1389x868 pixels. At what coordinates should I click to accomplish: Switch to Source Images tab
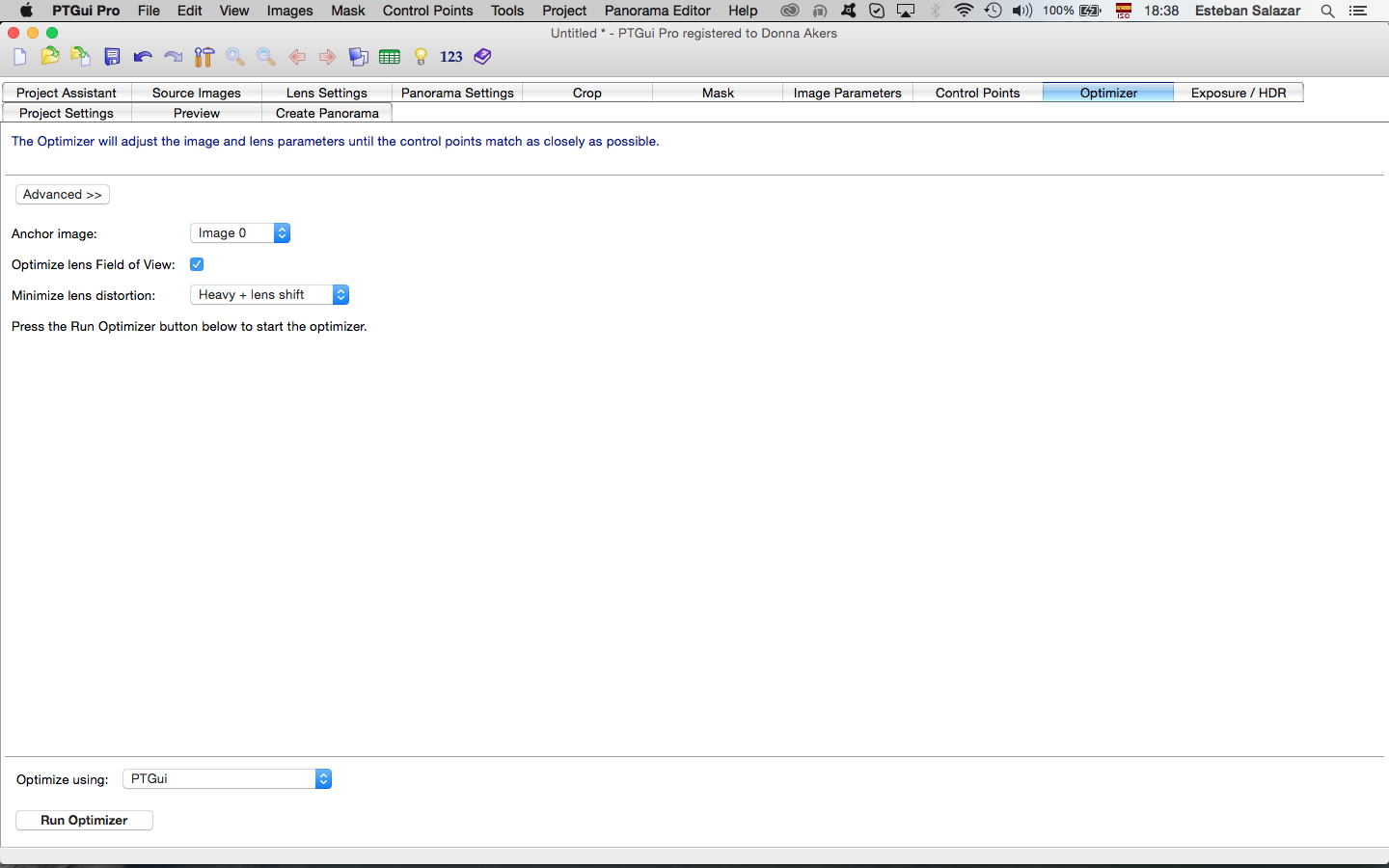click(x=197, y=93)
